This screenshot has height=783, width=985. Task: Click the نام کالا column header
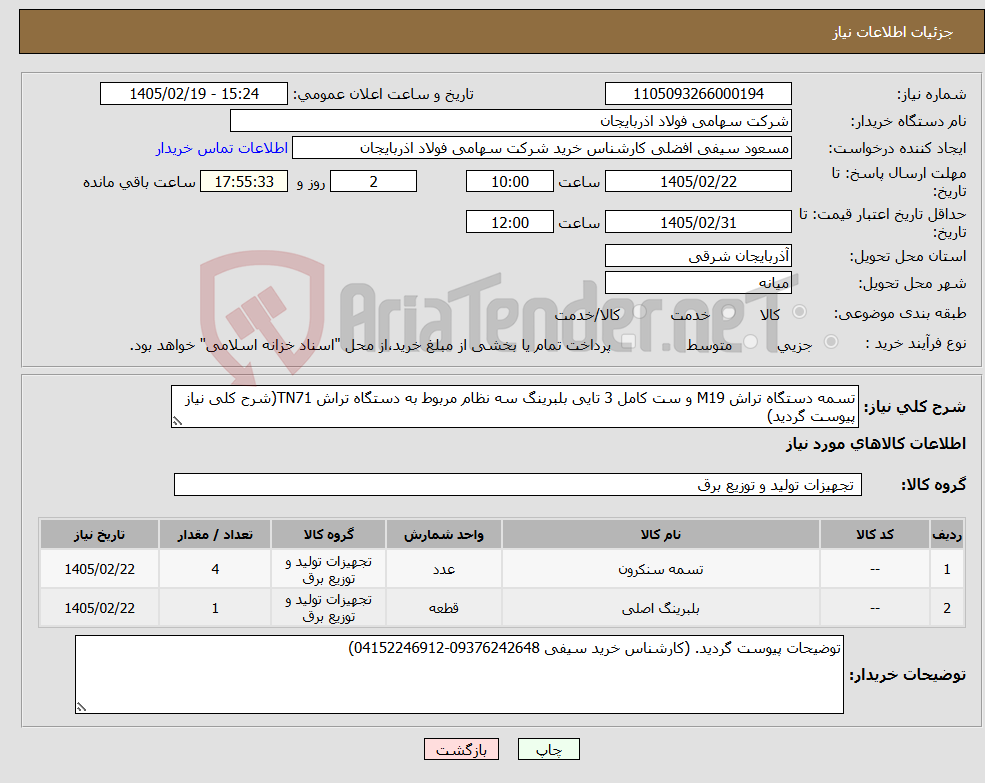[x=660, y=534]
